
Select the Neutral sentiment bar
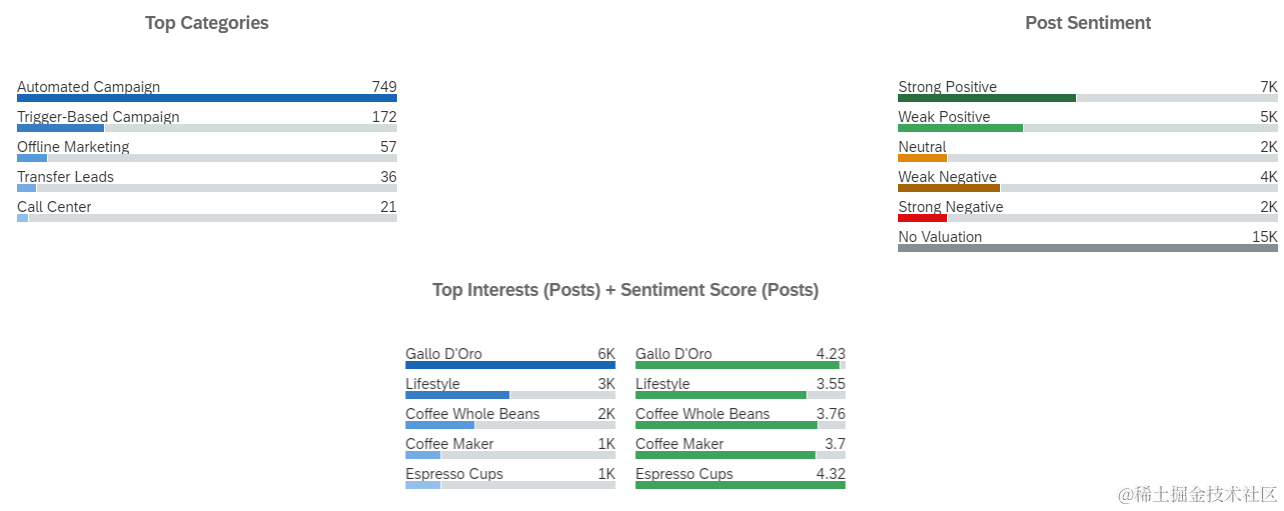click(1088, 151)
